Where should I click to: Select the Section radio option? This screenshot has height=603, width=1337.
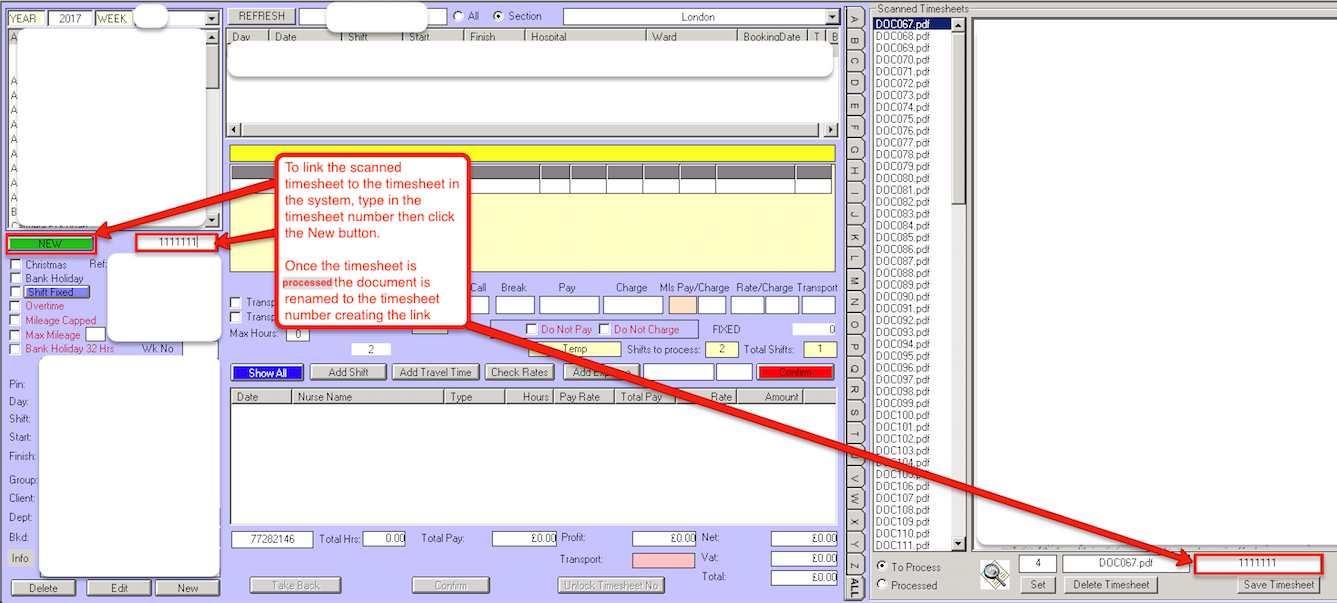click(x=498, y=16)
